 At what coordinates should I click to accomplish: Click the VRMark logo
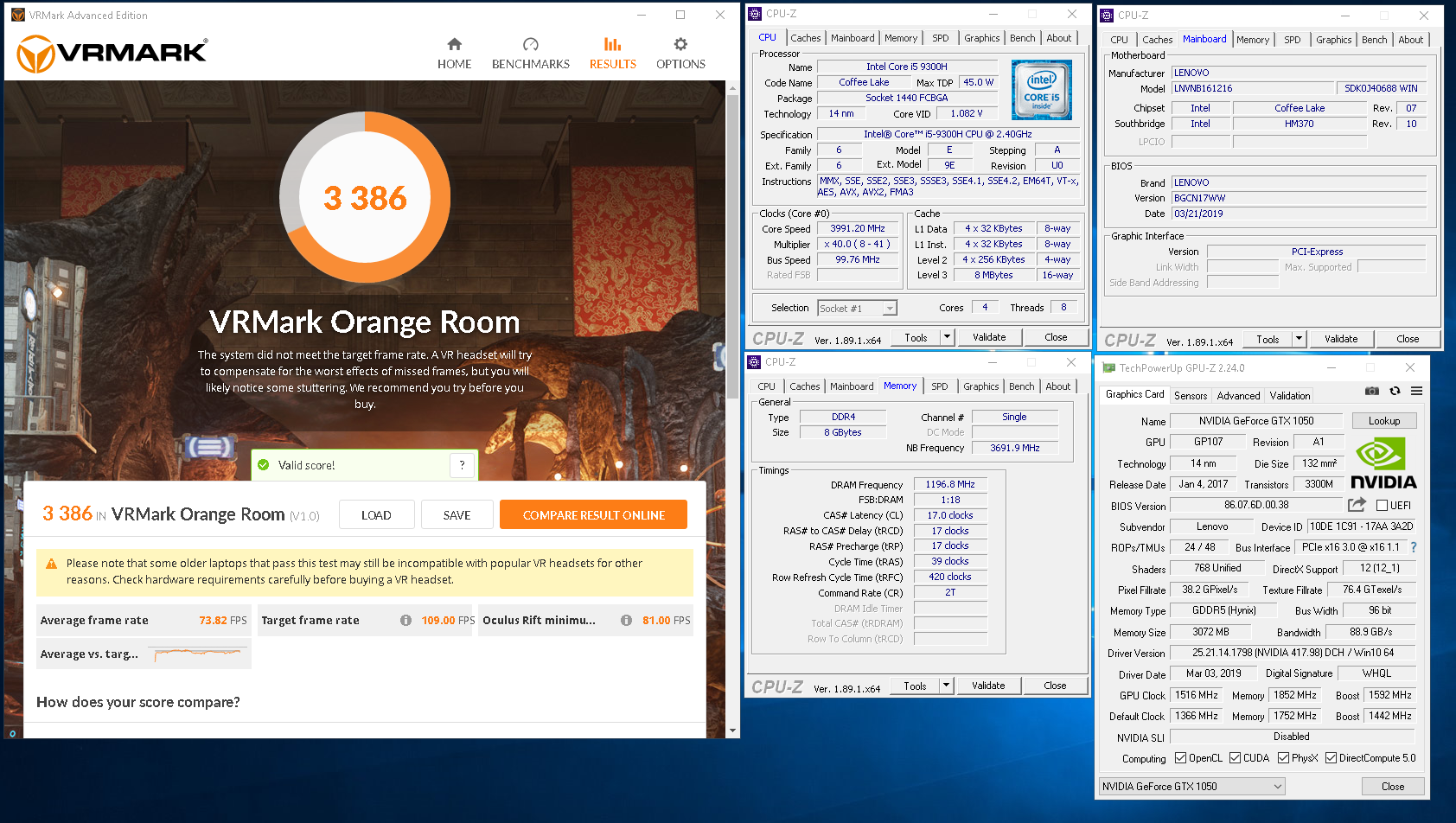[112, 54]
